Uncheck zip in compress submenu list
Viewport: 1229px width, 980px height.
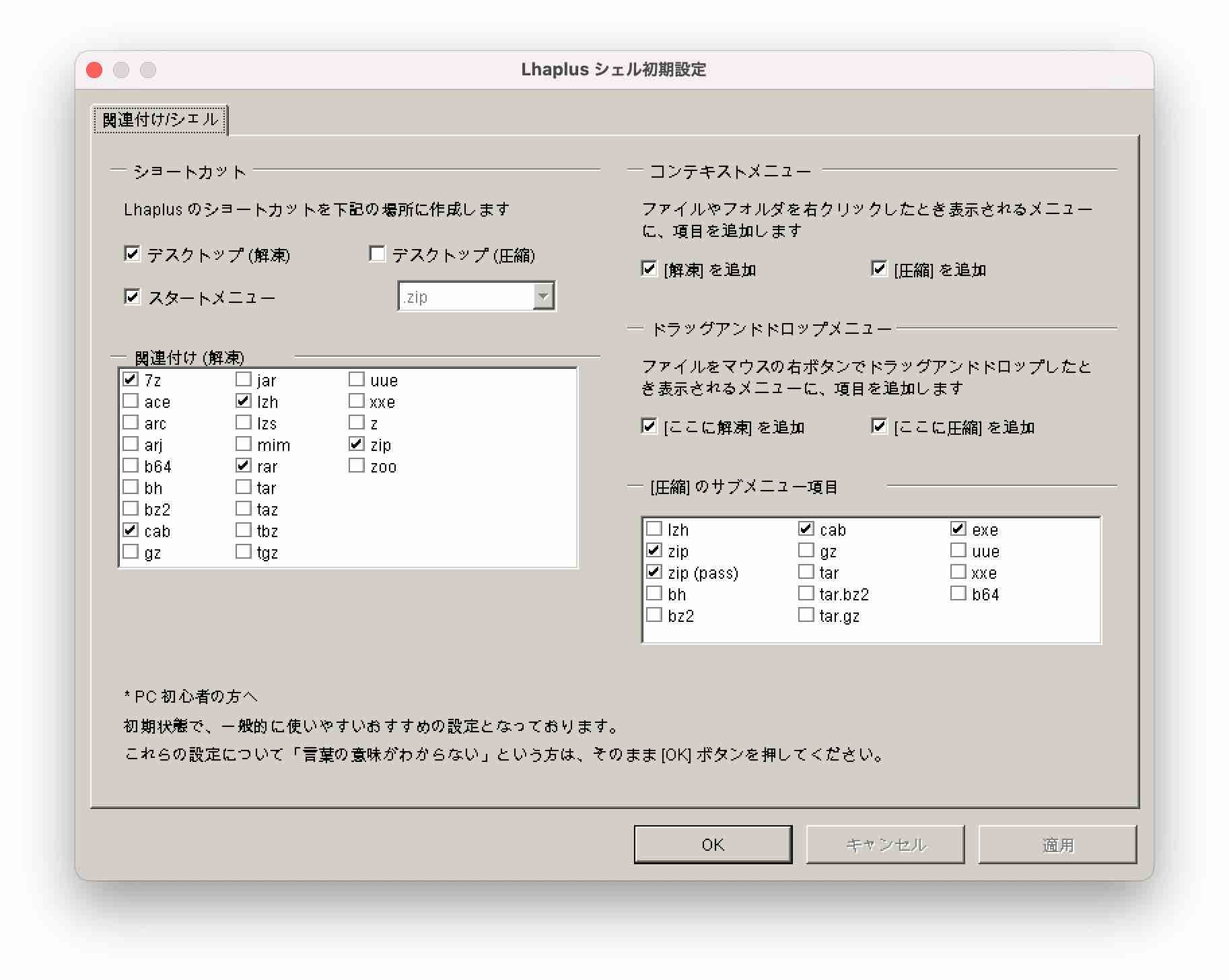654,551
